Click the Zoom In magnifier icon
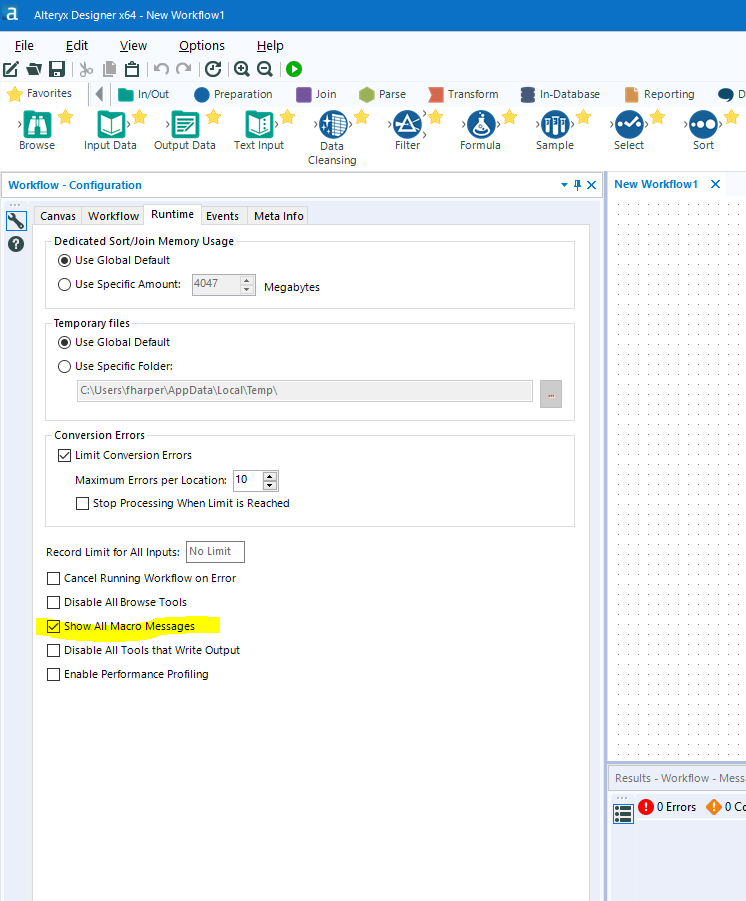Image resolution: width=746 pixels, height=901 pixels. coord(242,69)
